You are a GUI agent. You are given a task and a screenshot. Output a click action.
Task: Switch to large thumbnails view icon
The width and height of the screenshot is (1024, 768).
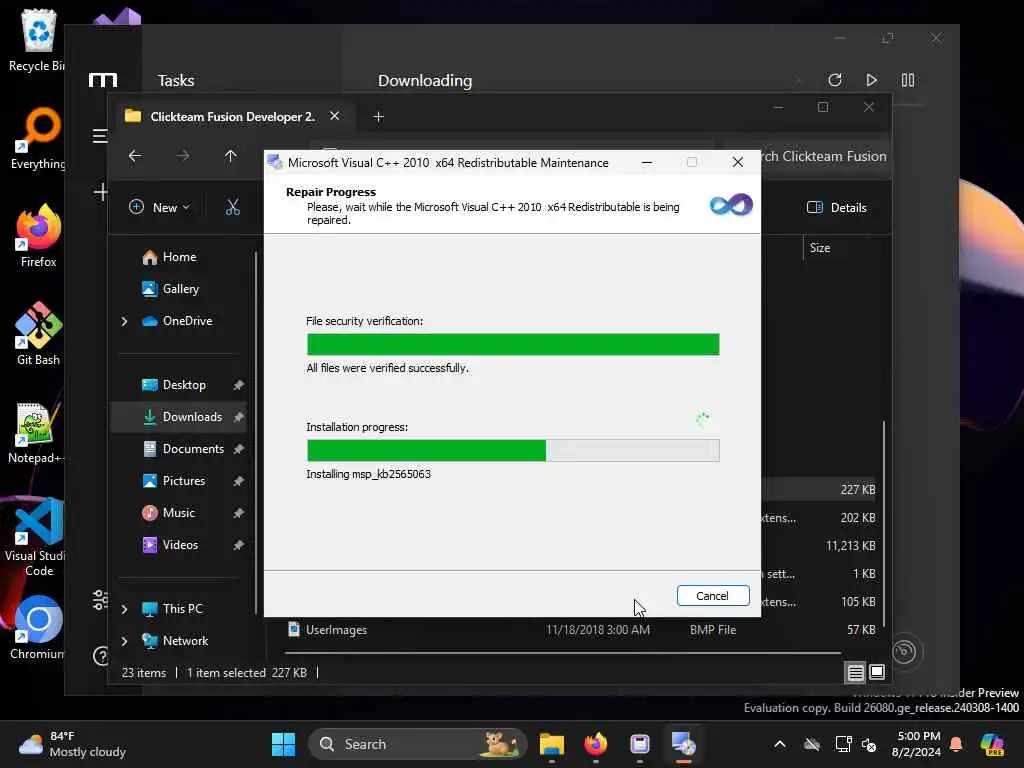[877, 672]
